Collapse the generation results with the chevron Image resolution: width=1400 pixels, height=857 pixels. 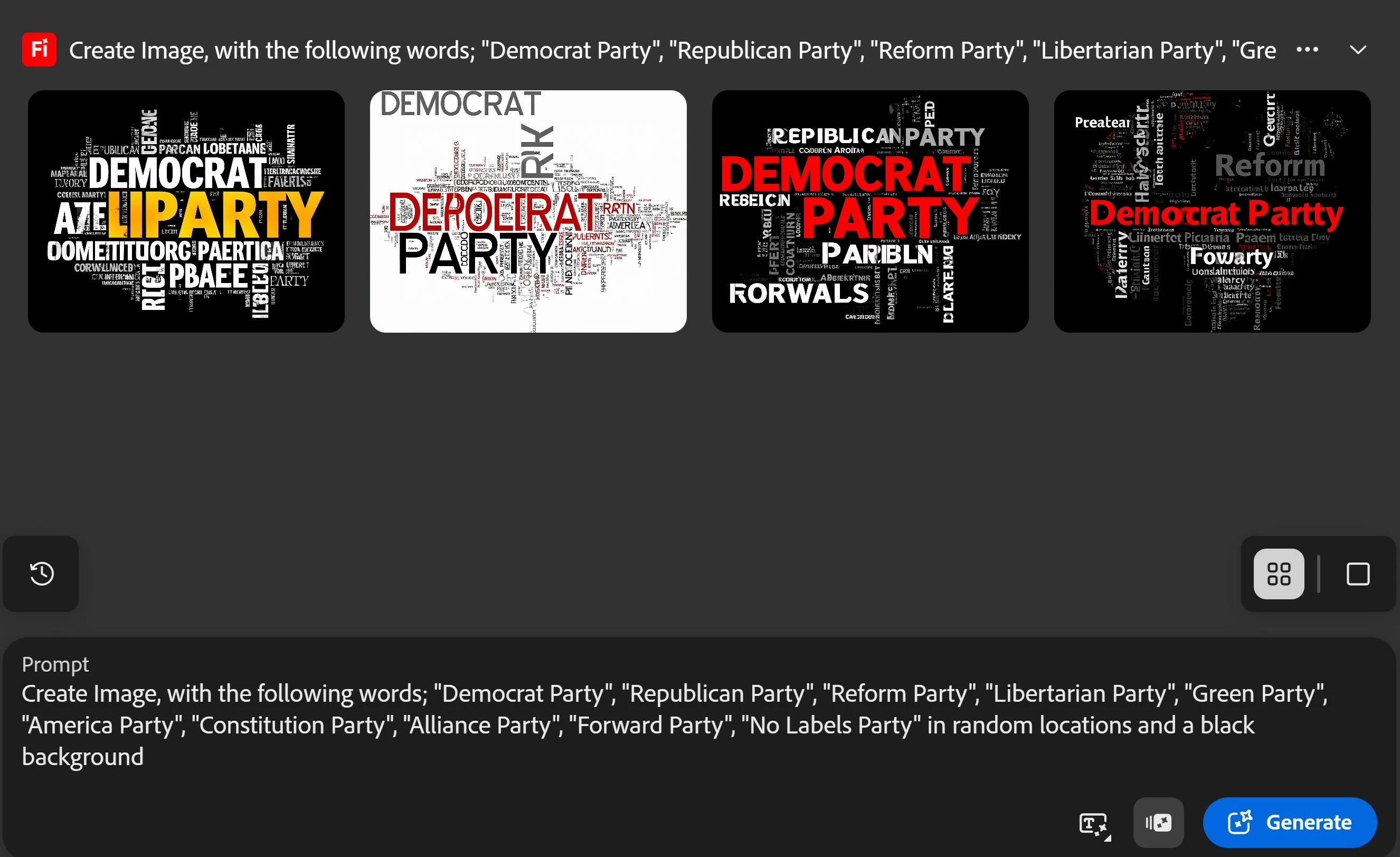tap(1358, 50)
